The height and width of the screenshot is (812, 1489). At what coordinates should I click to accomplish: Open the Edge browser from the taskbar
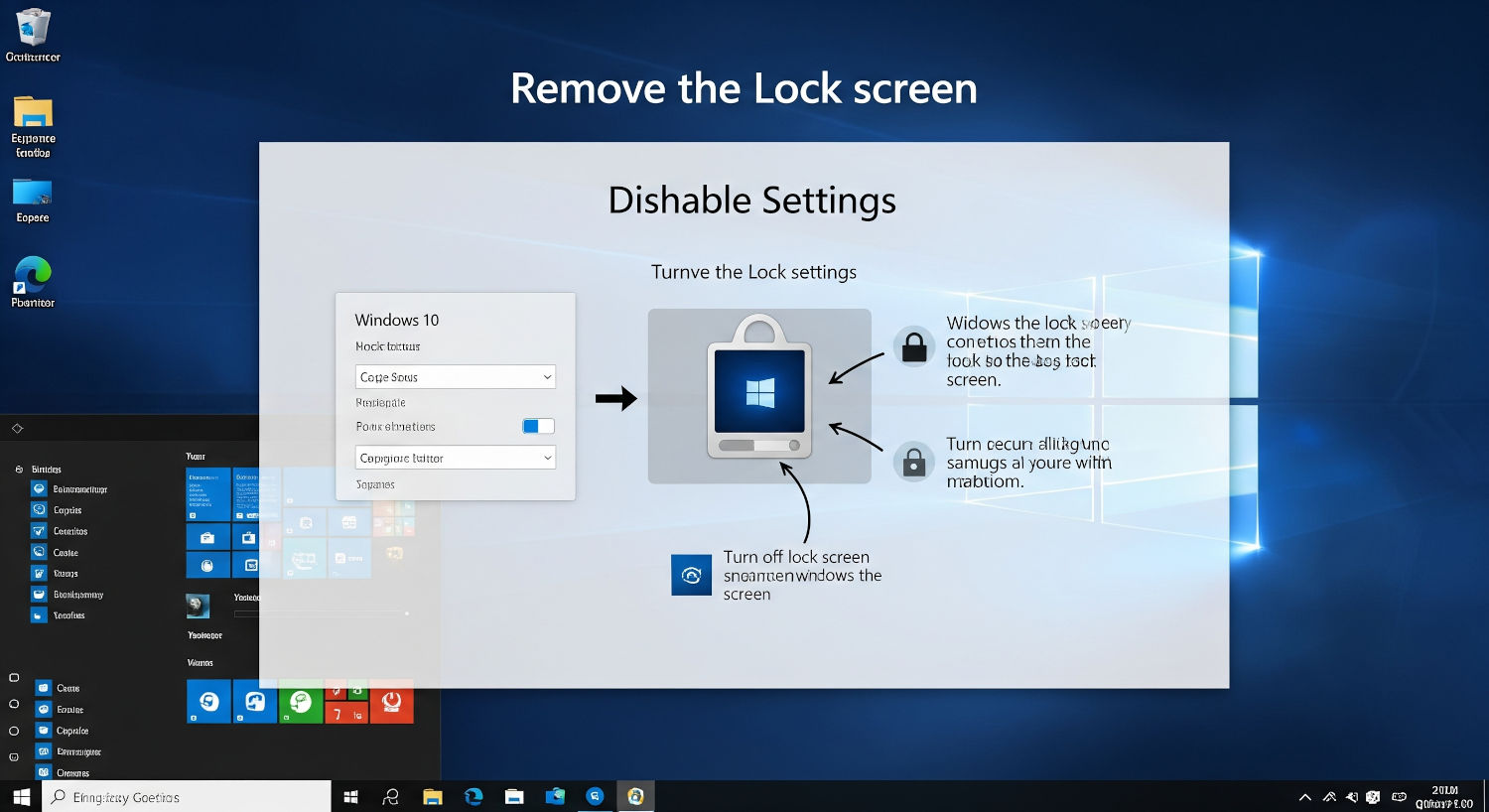point(474,796)
